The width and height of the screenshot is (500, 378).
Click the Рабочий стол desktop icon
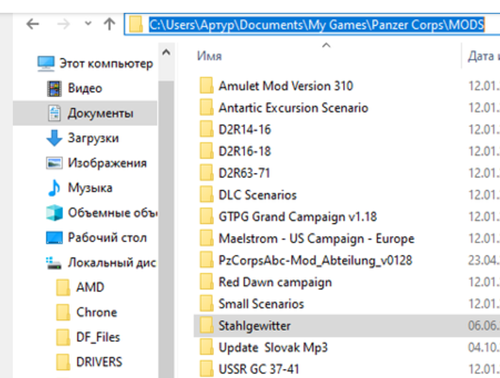[54, 238]
